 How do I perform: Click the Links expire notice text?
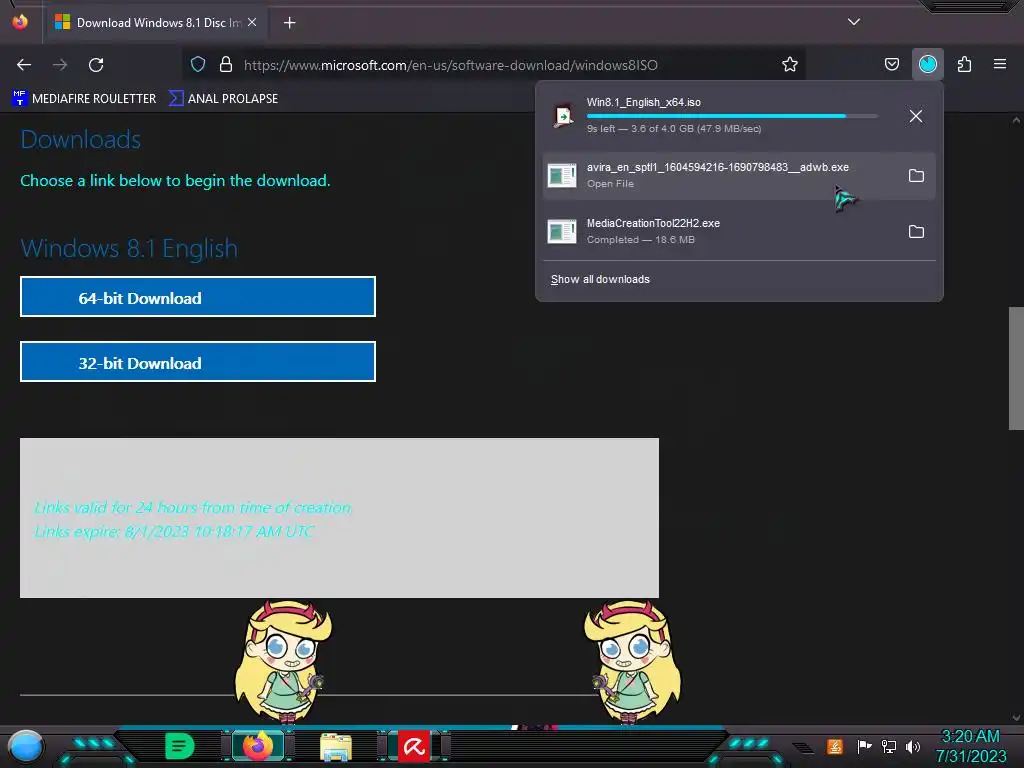point(174,532)
